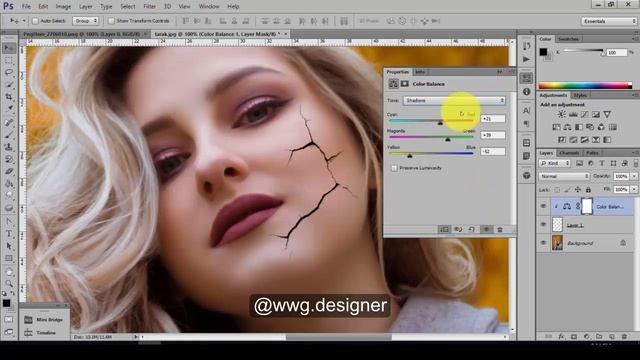Click the lock position icon in Layers panel
Screen dimensions: 640x360
[578, 189]
